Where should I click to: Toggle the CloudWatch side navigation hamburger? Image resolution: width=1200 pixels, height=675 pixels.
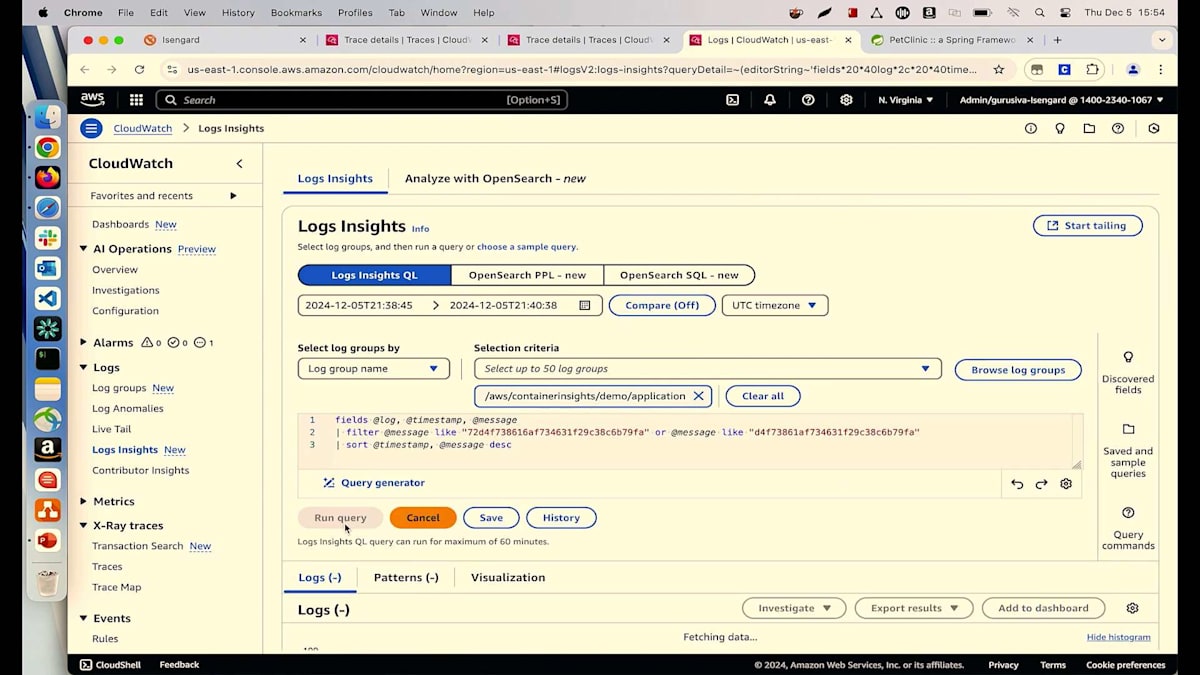[91, 128]
